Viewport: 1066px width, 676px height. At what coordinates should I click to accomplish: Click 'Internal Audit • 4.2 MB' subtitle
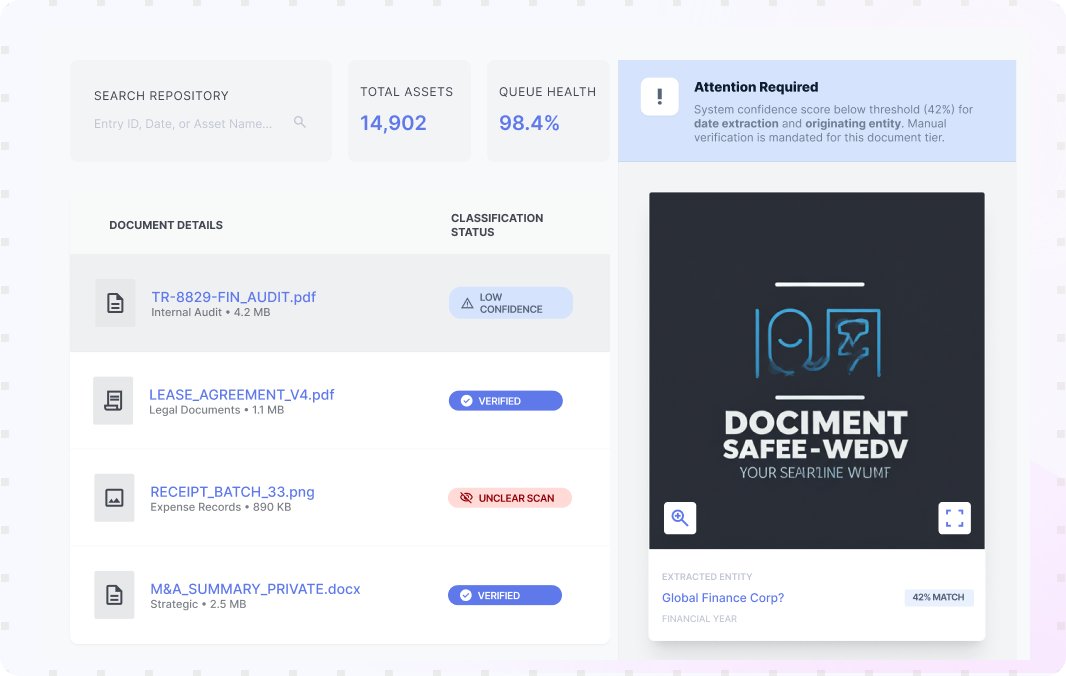point(211,312)
